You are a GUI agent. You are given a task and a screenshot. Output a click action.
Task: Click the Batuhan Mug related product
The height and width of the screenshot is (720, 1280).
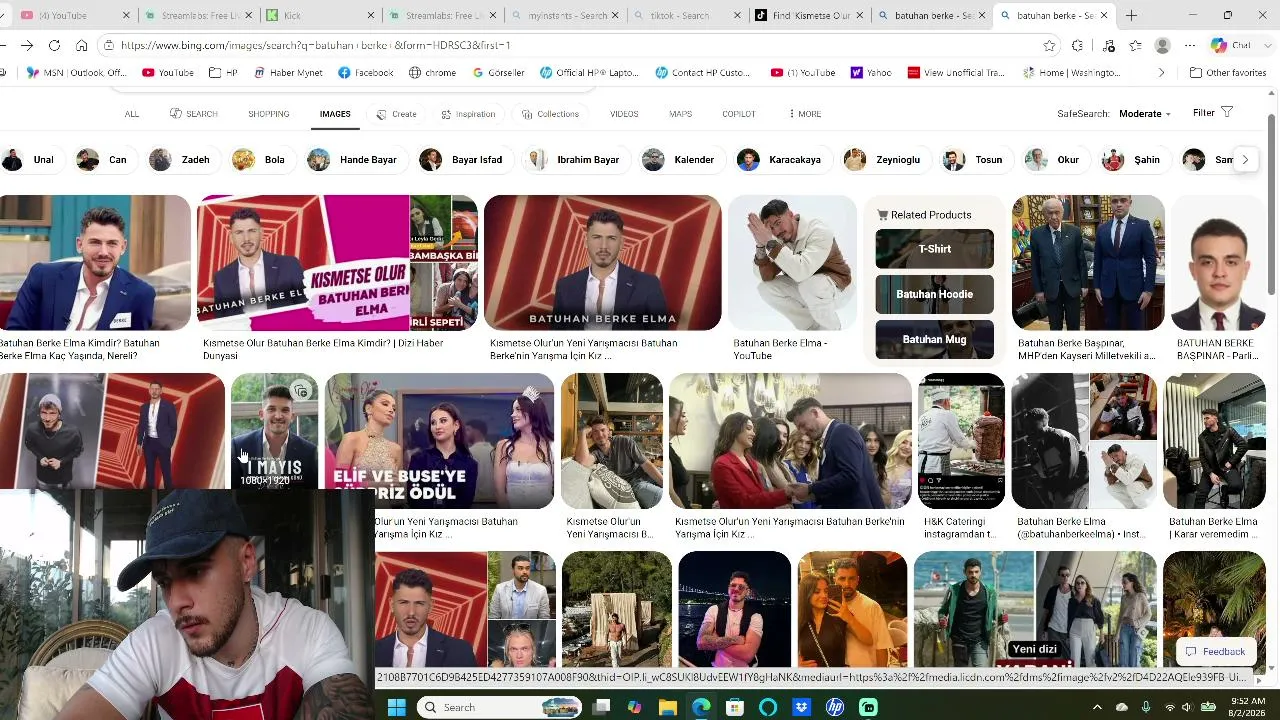tap(934, 339)
